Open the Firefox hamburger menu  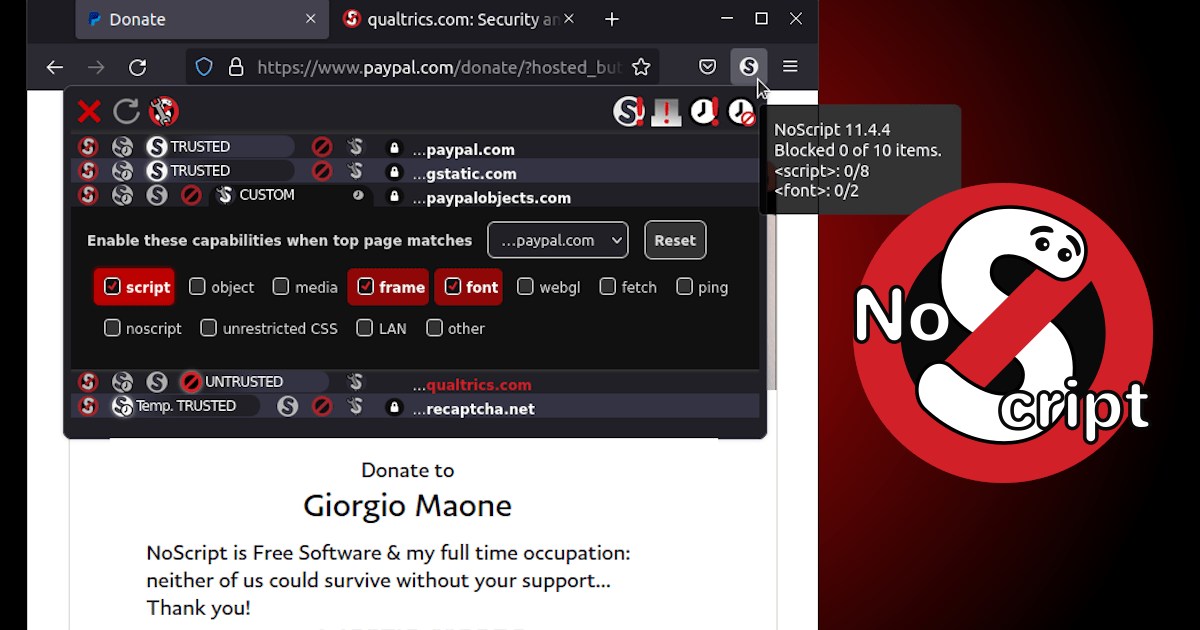pyautogui.click(x=790, y=66)
